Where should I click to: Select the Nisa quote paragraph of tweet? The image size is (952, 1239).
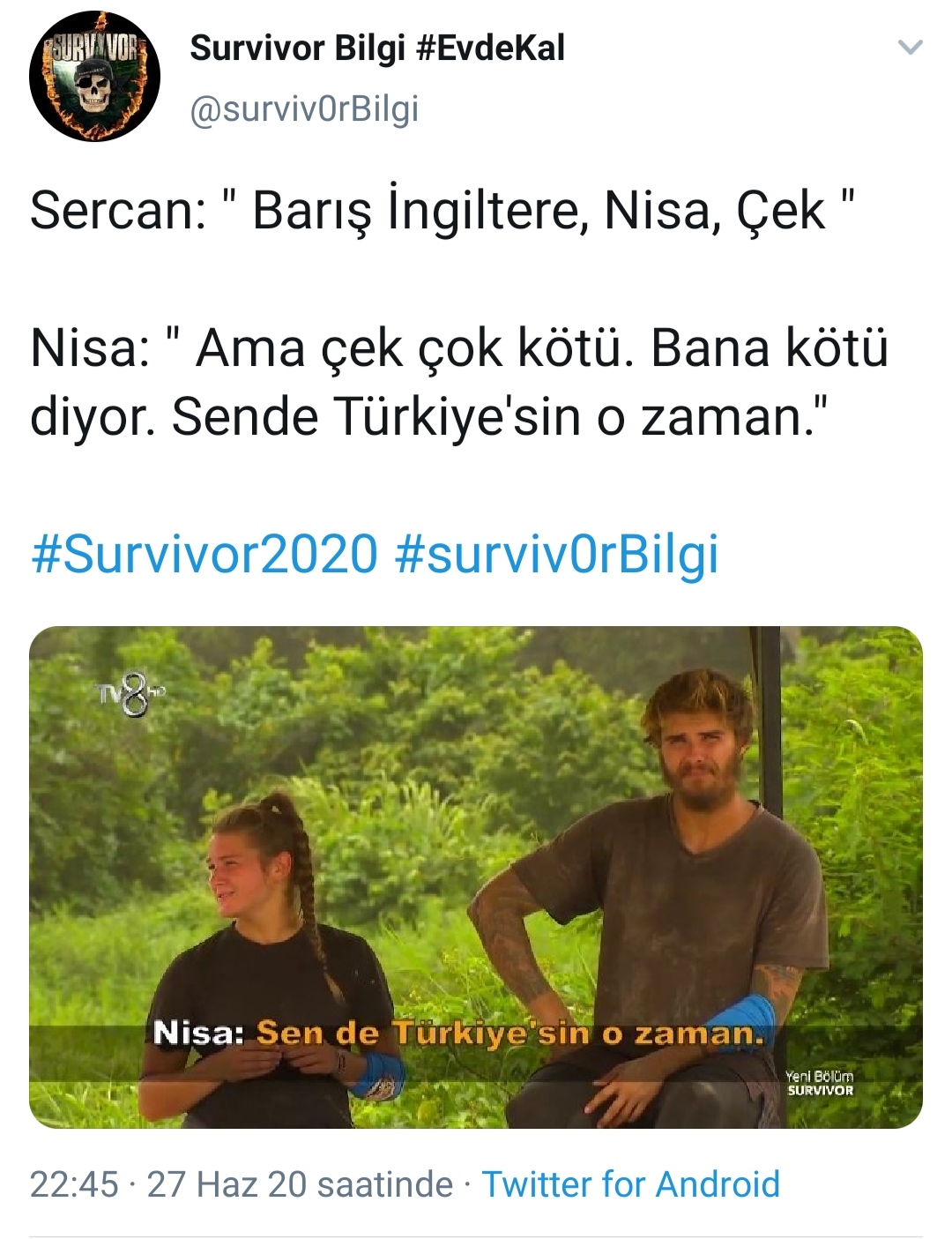pos(459,383)
